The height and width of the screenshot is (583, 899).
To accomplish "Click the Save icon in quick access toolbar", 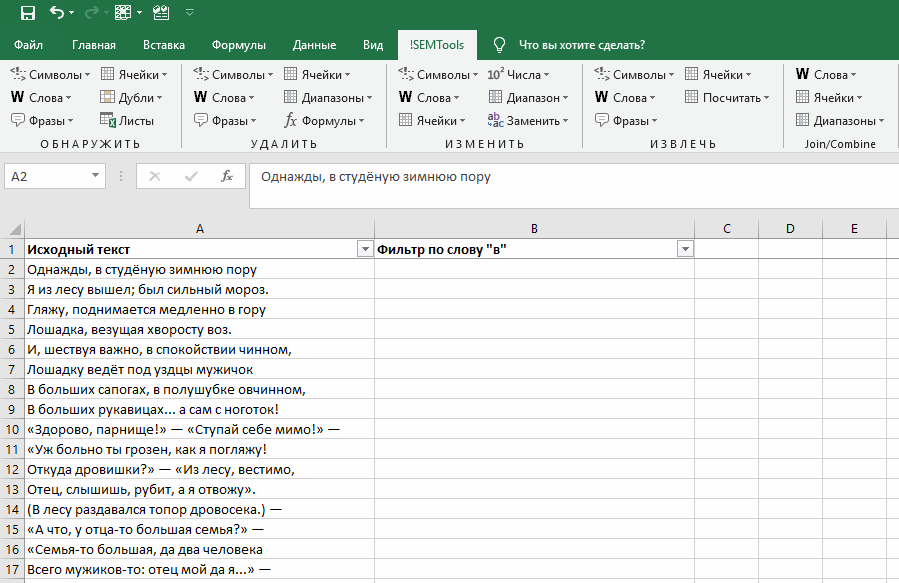I will (x=28, y=13).
